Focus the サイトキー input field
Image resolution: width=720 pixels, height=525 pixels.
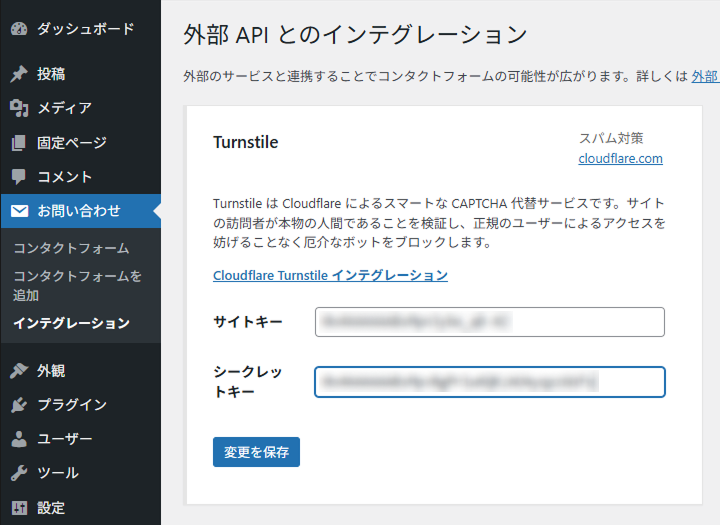[489, 322]
